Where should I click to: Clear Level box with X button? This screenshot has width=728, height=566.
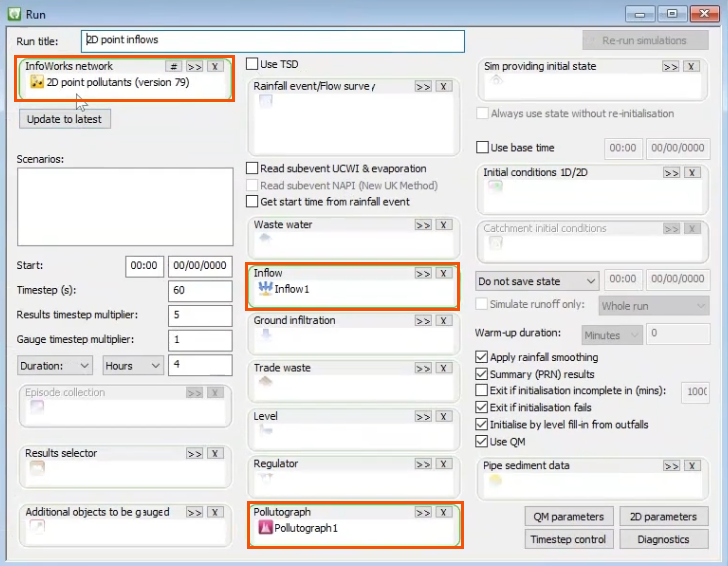443,416
